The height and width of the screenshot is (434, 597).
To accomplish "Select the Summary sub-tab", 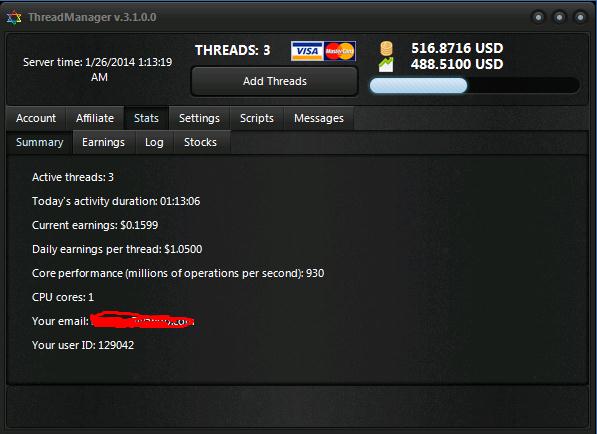I will 40,142.
